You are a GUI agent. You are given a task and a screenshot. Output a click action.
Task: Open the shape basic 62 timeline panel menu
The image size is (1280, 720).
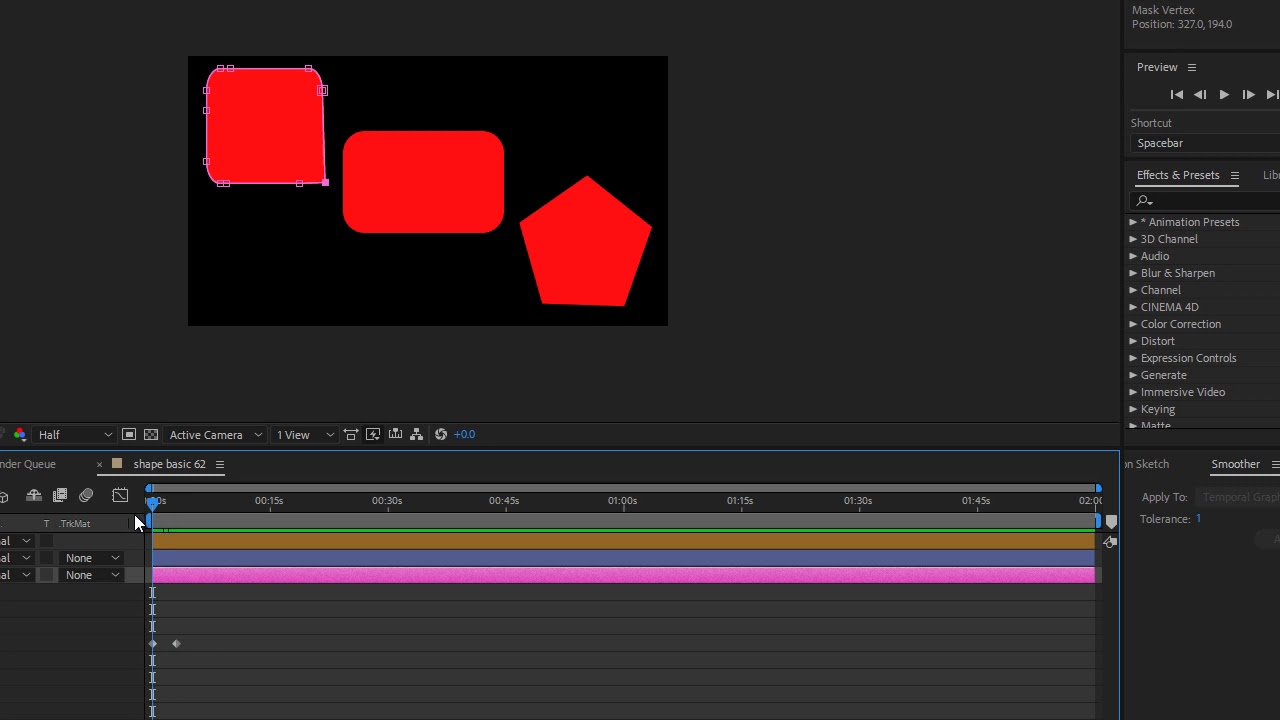pyautogui.click(x=220, y=464)
